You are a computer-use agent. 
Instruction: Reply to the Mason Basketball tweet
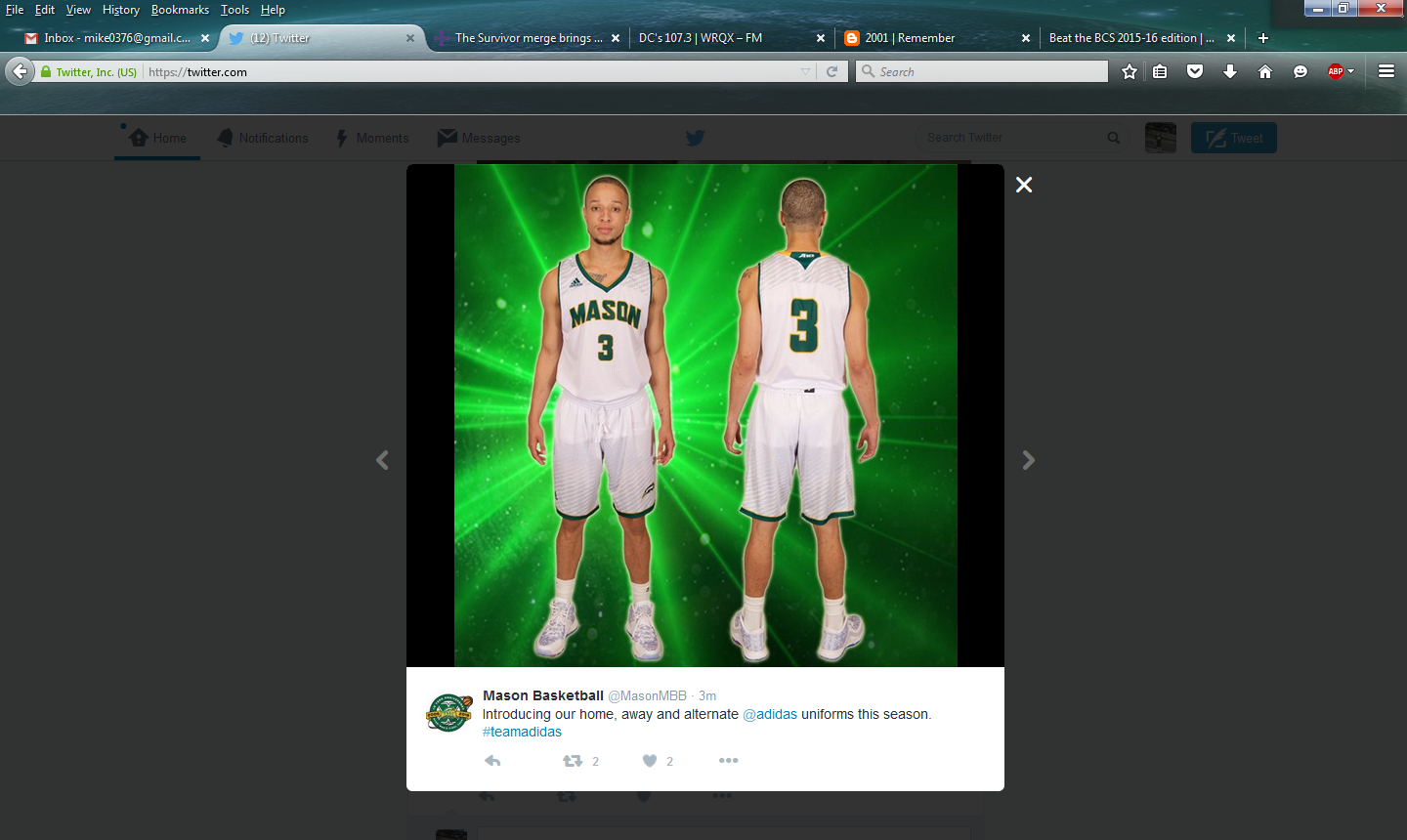(x=492, y=761)
